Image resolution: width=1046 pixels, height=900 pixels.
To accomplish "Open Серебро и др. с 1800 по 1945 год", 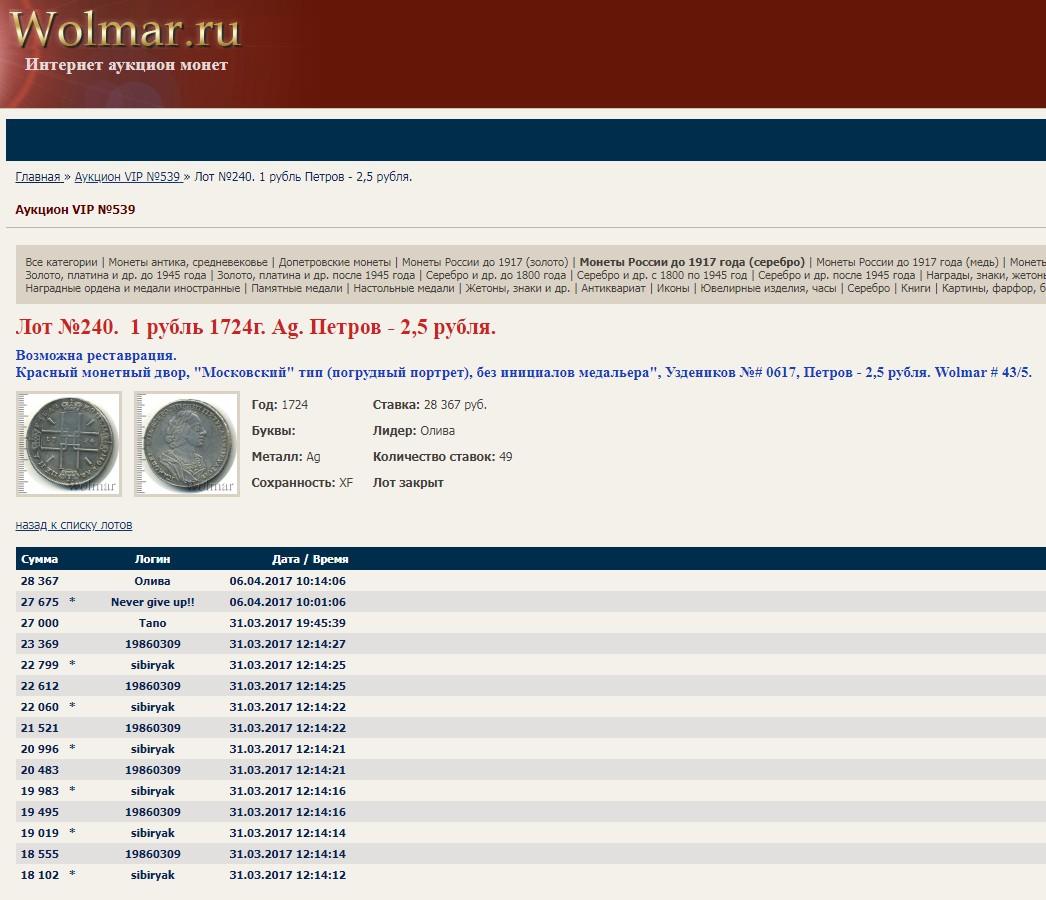I will click(x=662, y=275).
